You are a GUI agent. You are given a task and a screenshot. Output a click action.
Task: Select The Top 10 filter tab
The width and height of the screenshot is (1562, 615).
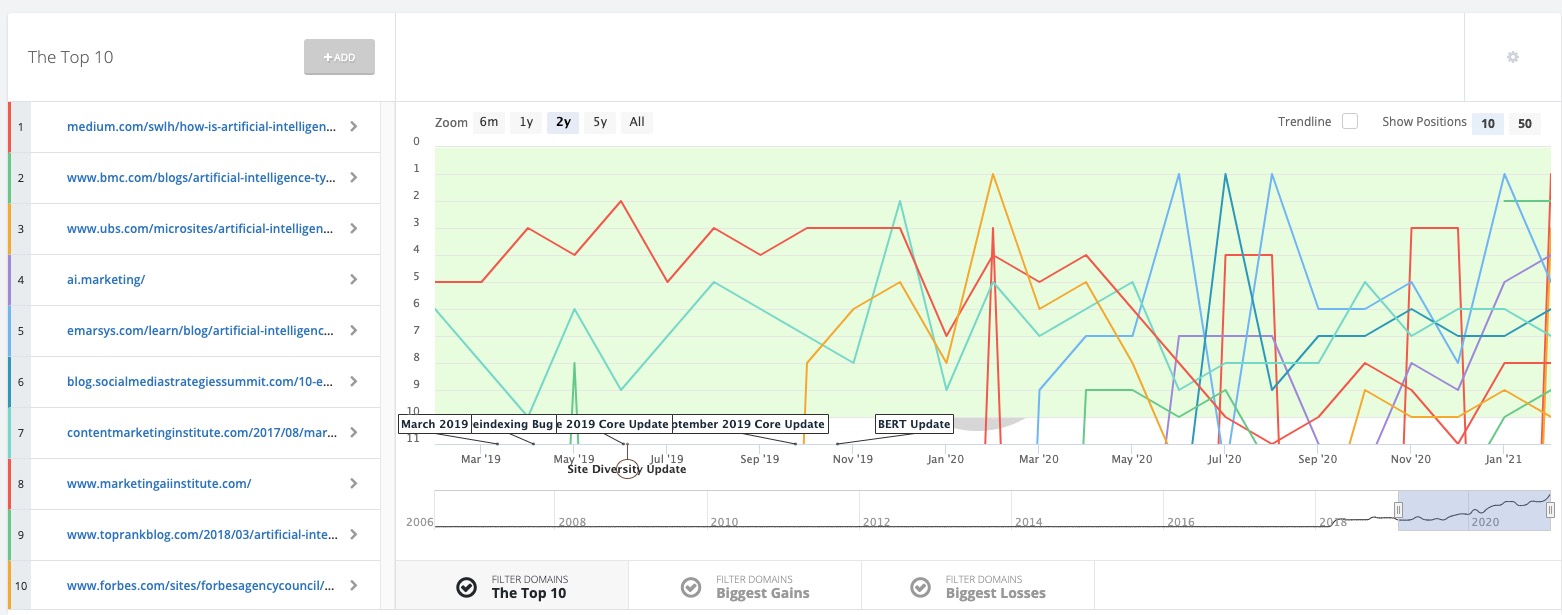pos(512,586)
